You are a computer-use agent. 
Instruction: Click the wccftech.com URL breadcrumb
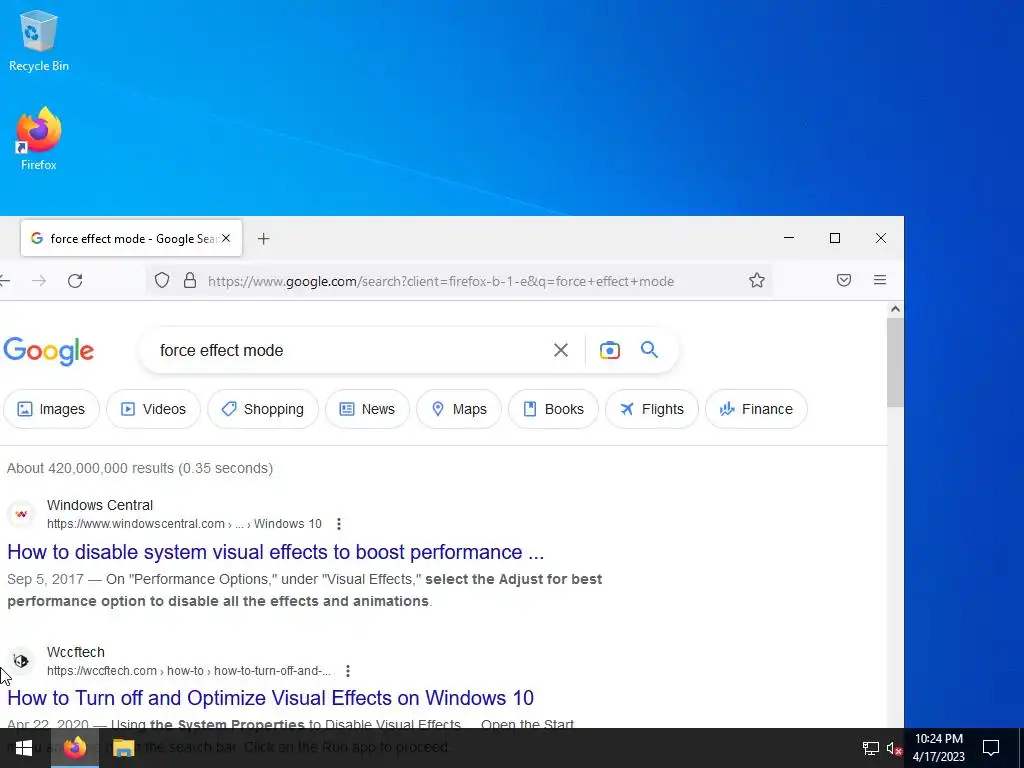tap(189, 671)
